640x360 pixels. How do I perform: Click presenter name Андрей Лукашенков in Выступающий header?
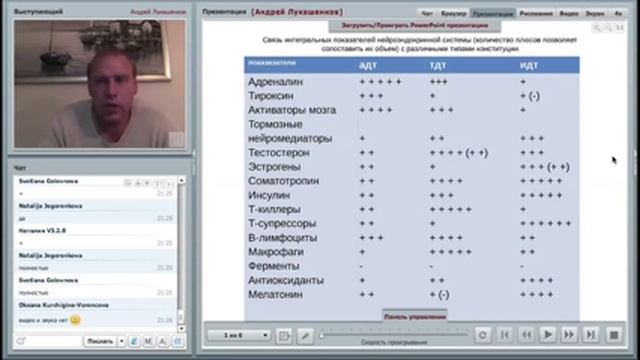pyautogui.click(x=158, y=12)
